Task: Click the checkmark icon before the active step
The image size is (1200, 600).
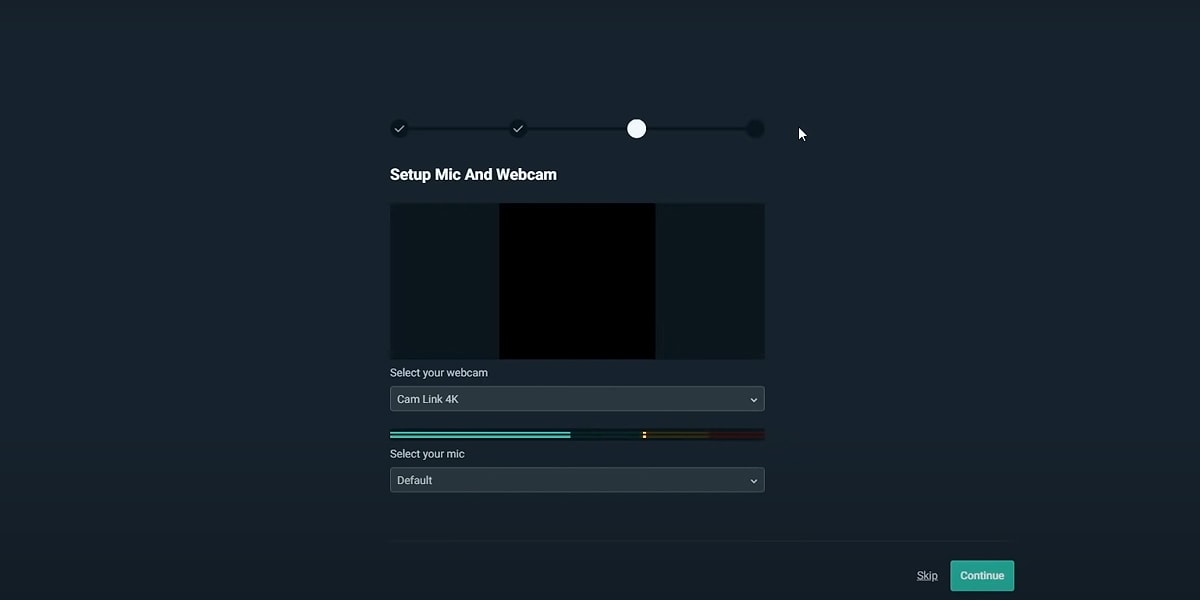Action: pos(518,128)
